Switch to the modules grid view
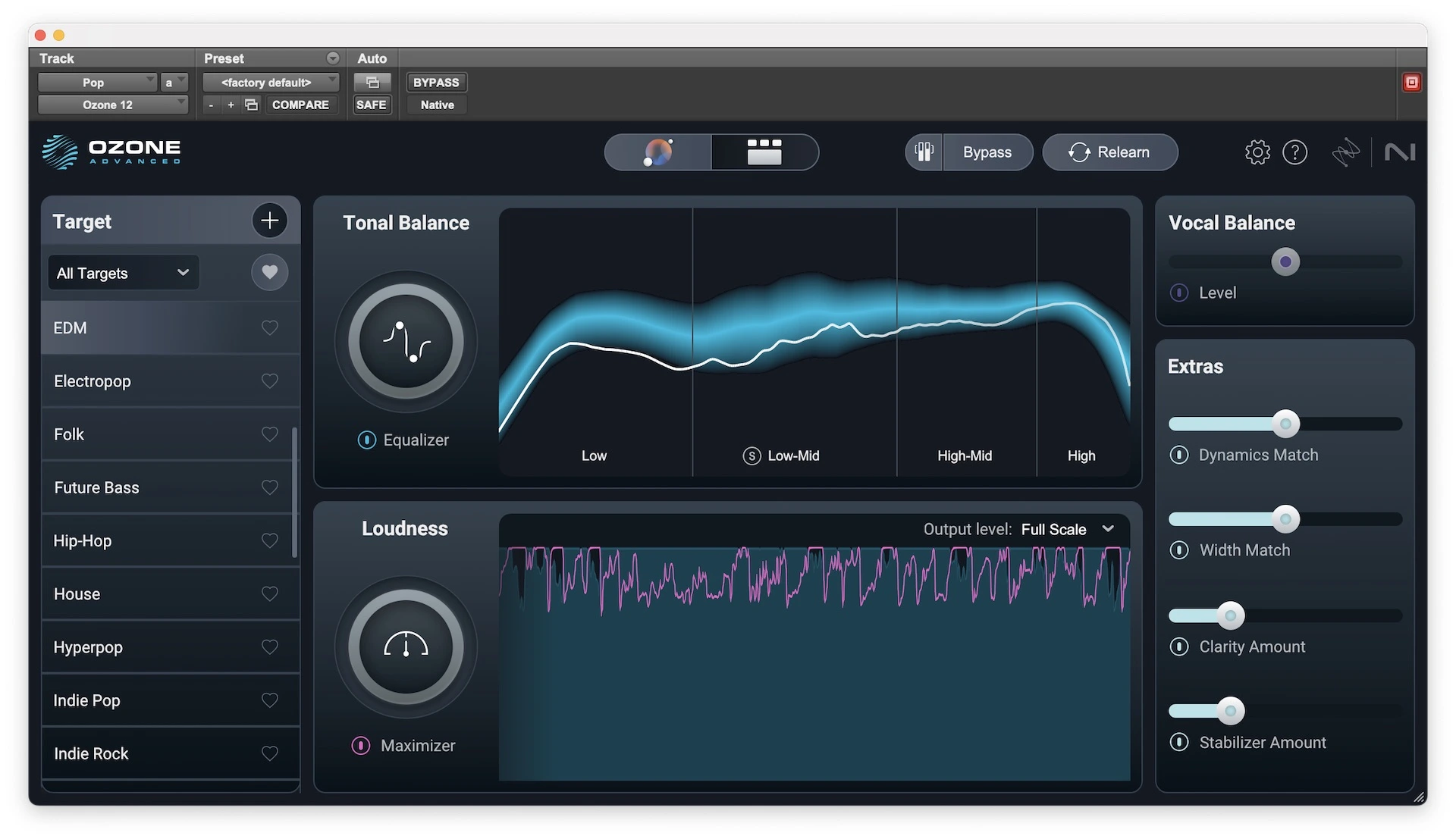The width and height of the screenshot is (1456, 839). [764, 152]
